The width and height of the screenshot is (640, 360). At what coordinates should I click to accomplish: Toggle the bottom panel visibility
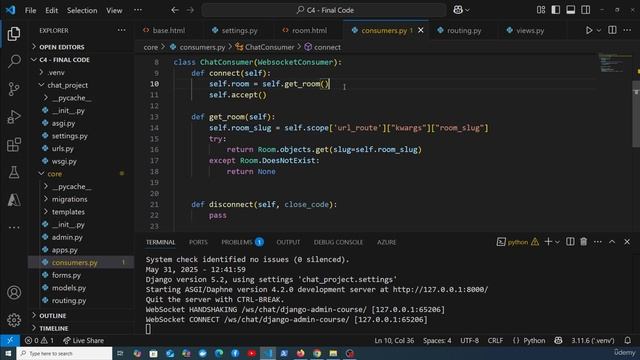coord(571,10)
